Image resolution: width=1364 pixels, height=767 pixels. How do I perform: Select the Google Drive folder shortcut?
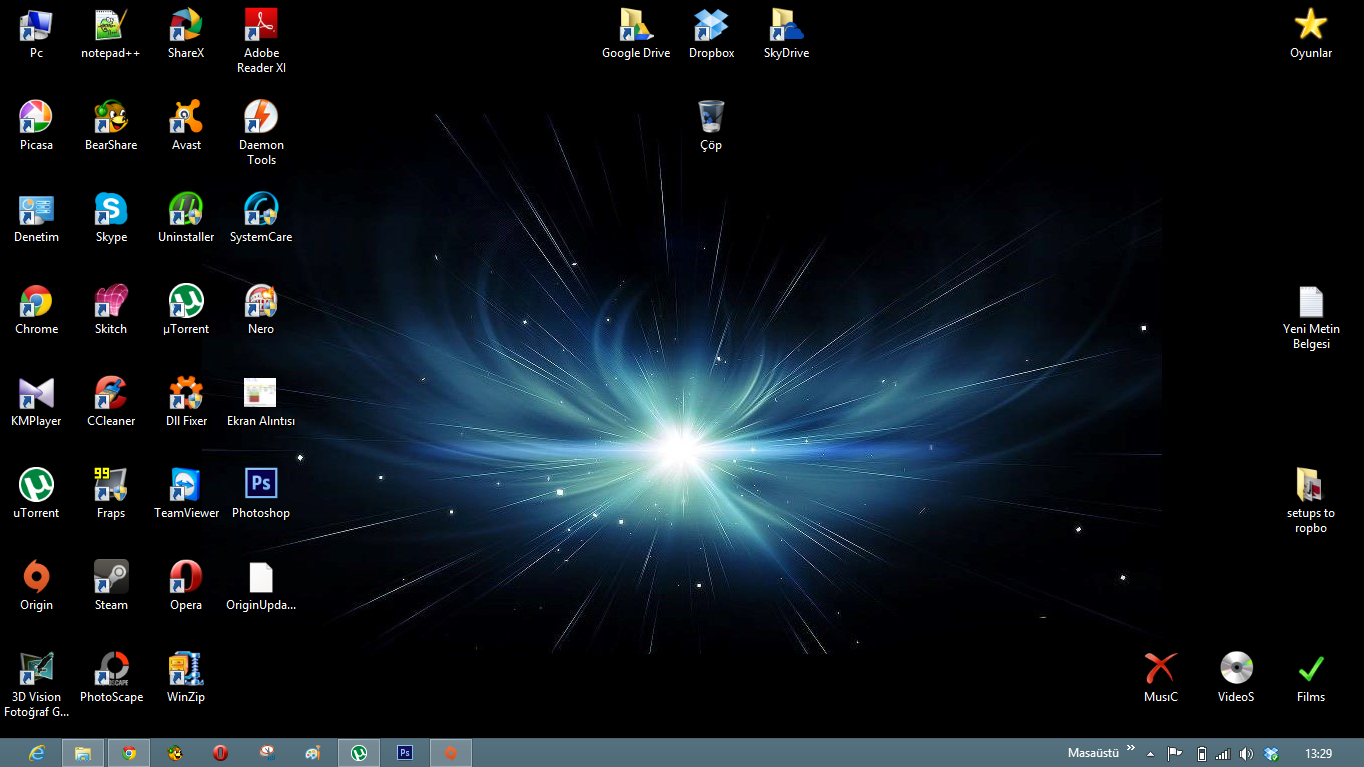coord(636,33)
